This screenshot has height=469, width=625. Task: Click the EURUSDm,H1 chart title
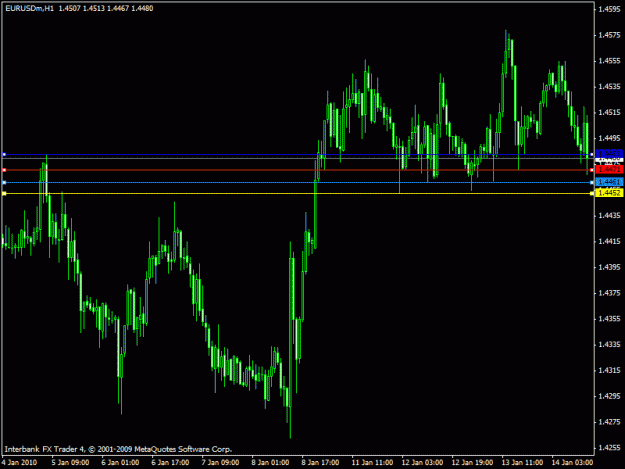click(29, 8)
